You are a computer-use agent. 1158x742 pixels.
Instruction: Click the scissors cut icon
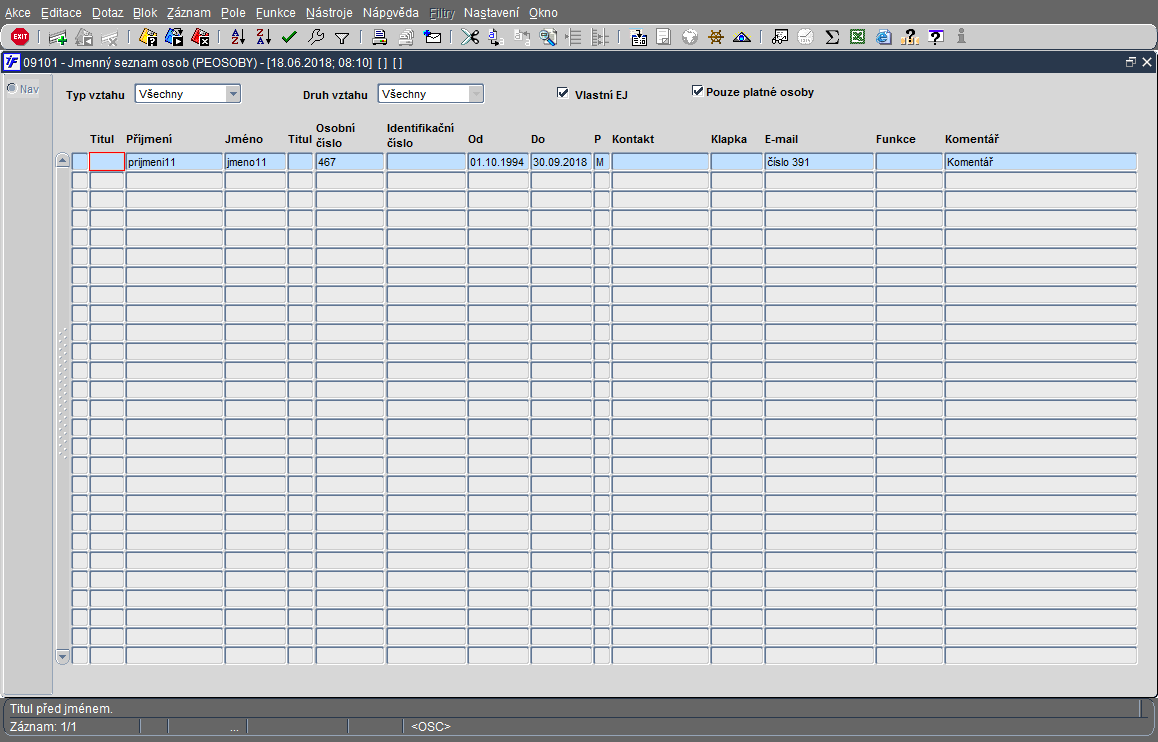click(x=470, y=37)
